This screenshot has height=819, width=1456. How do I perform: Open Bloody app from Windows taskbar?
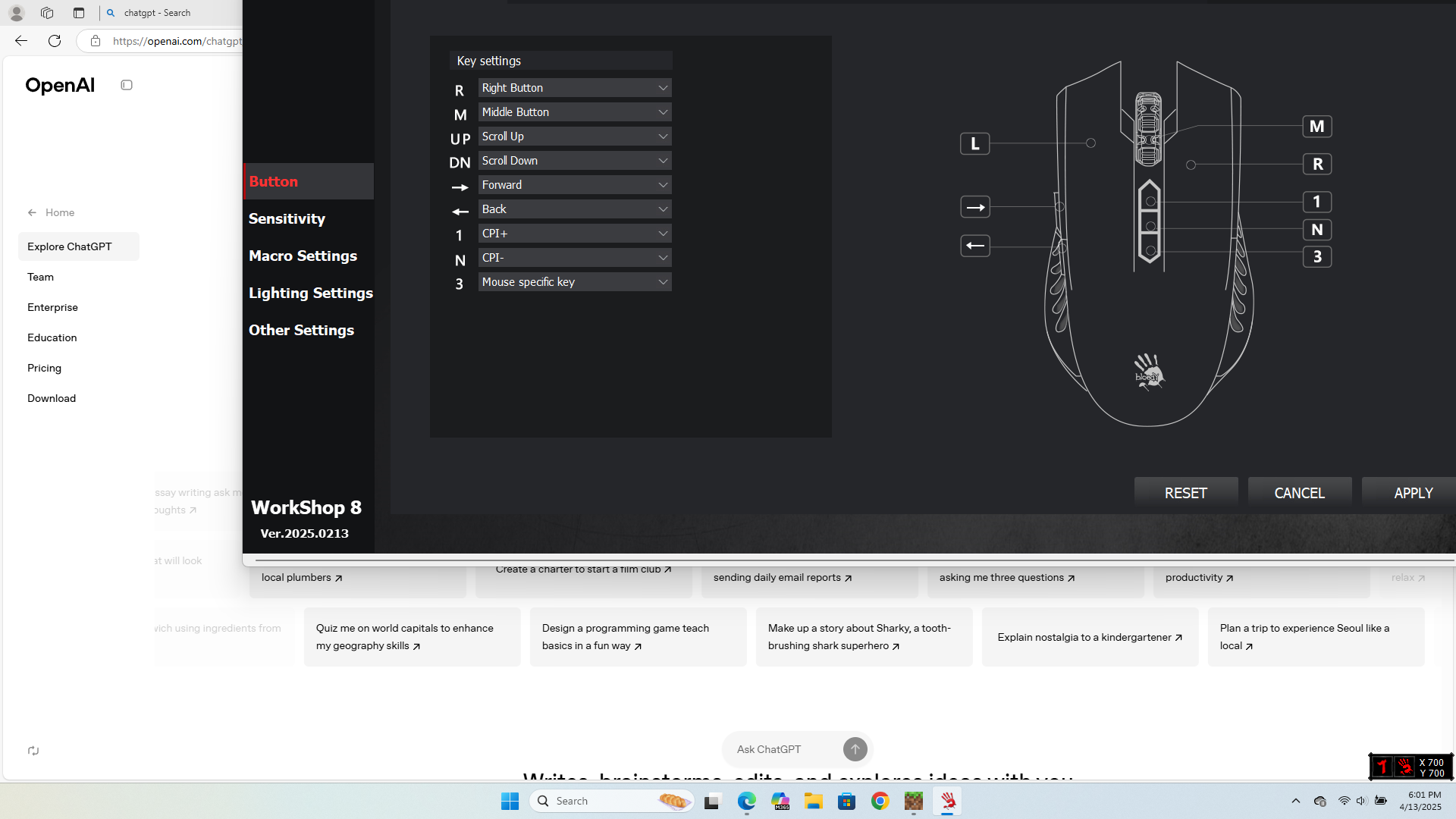click(x=947, y=801)
